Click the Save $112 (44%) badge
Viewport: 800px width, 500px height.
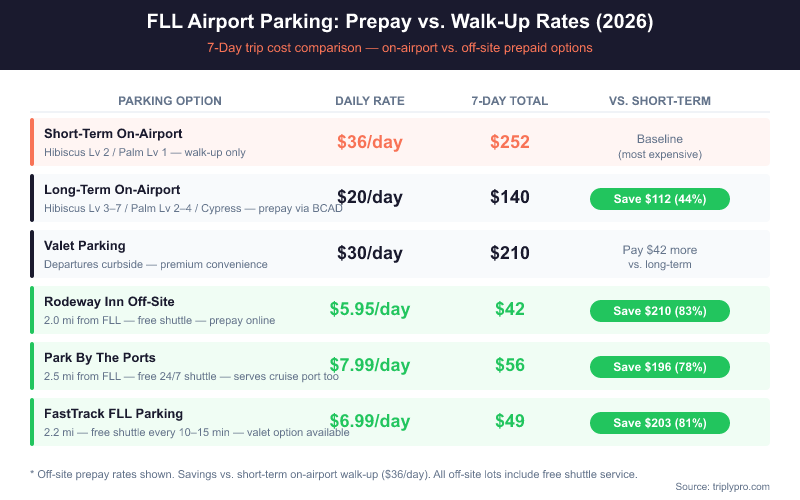point(660,198)
